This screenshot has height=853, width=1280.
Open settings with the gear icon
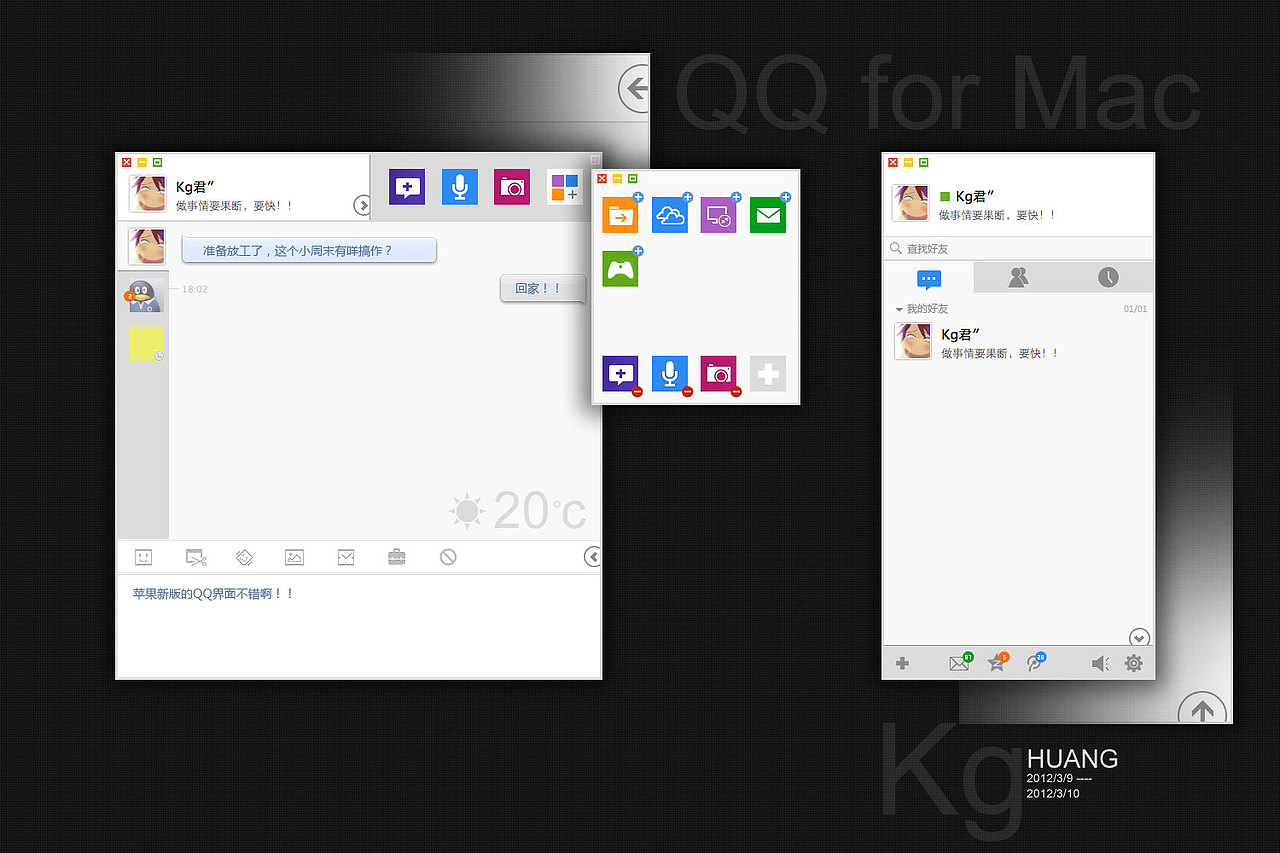[1133, 662]
